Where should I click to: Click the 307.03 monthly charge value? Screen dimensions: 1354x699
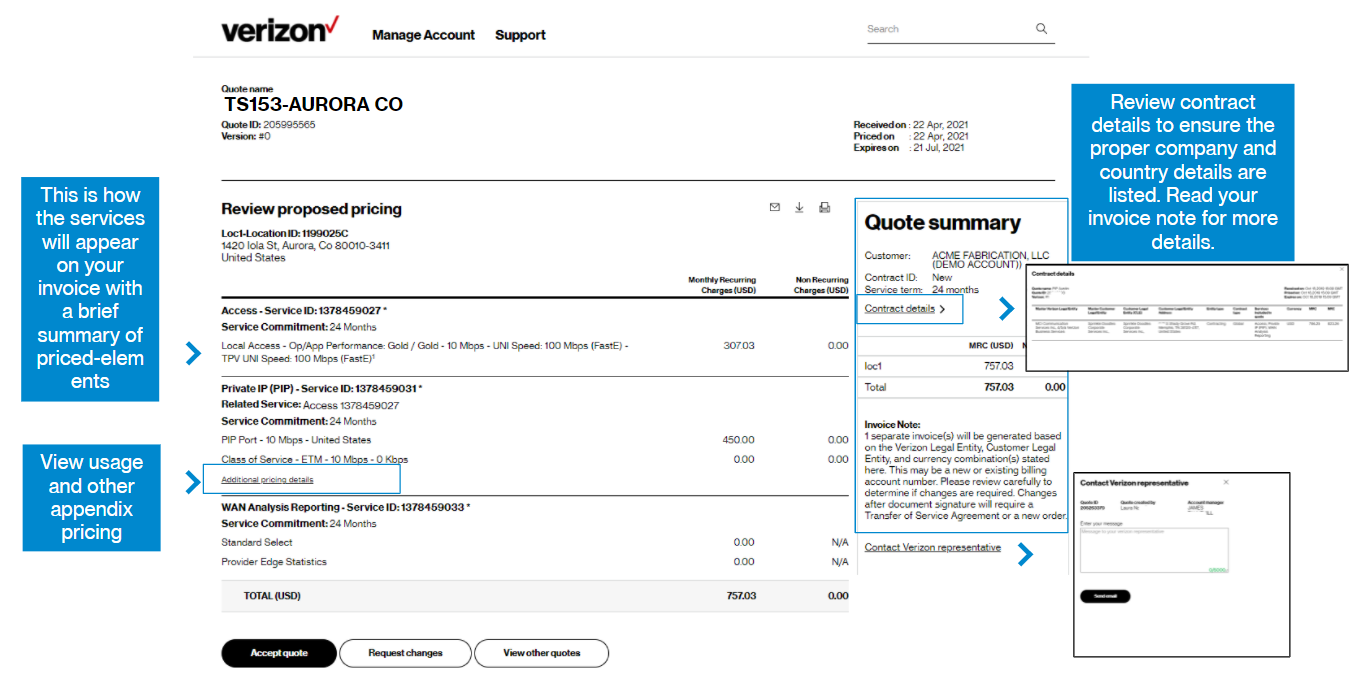739,345
